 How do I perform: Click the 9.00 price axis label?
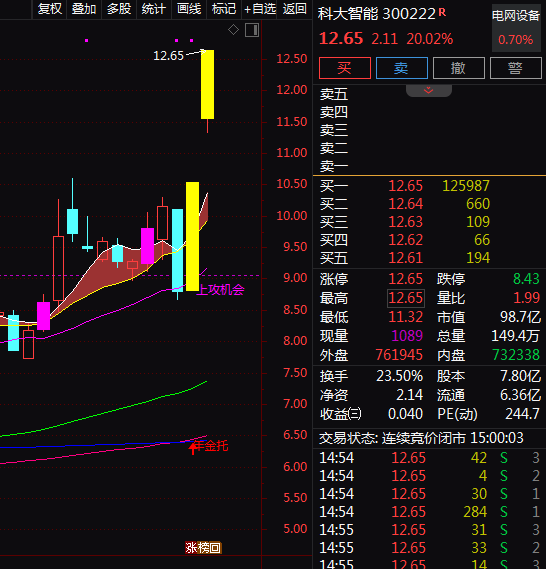coord(295,278)
